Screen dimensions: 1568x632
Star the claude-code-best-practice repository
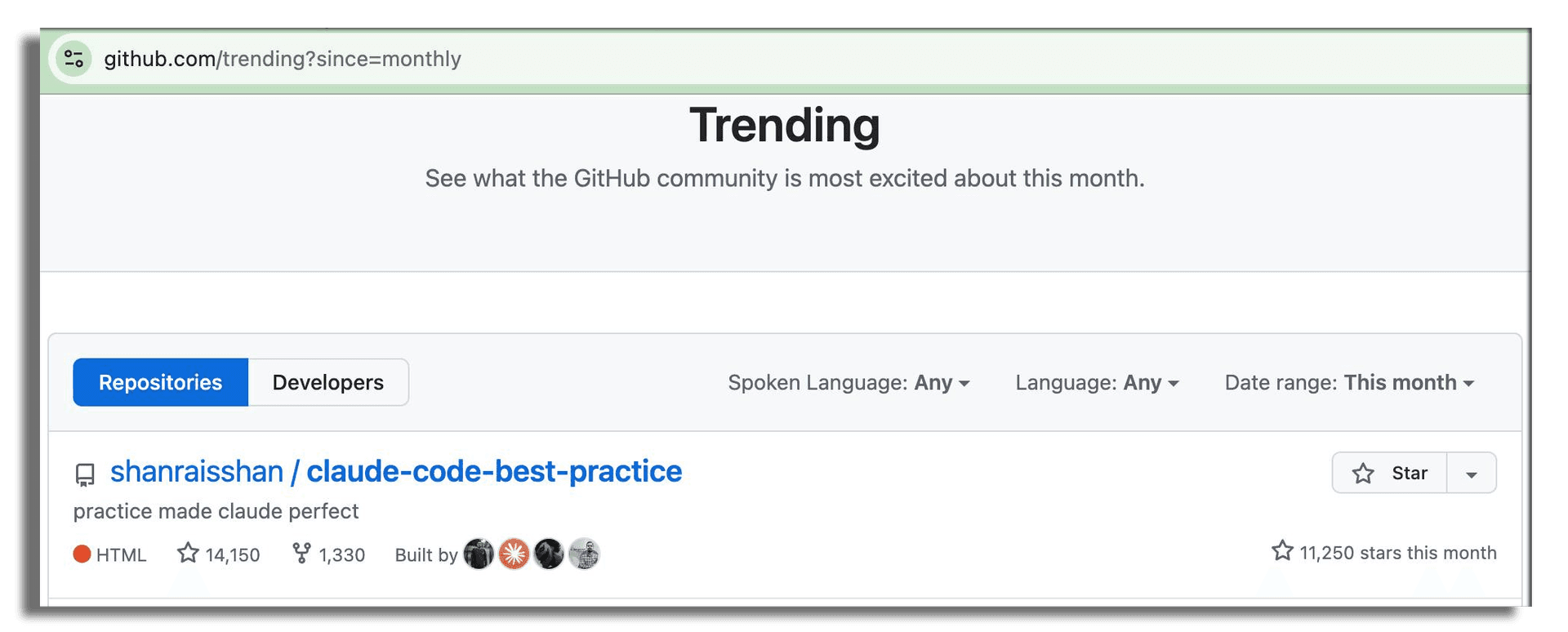[x=1389, y=474]
